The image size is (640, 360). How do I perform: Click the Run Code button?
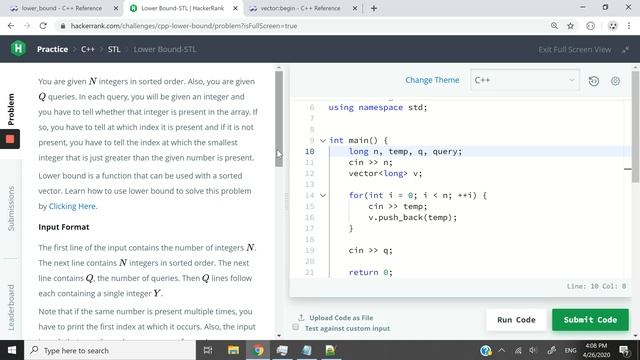[x=516, y=320]
